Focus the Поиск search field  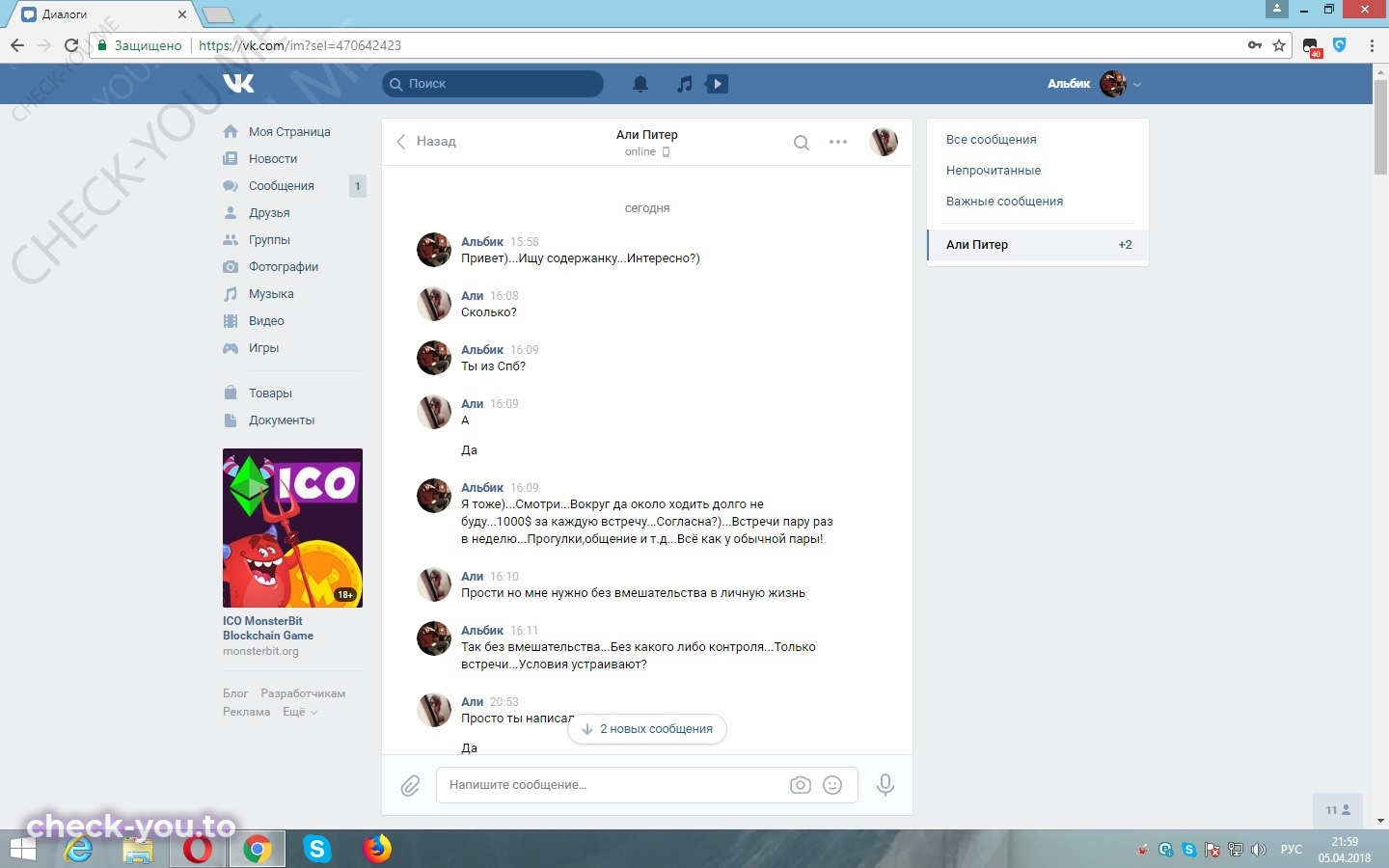click(x=493, y=84)
